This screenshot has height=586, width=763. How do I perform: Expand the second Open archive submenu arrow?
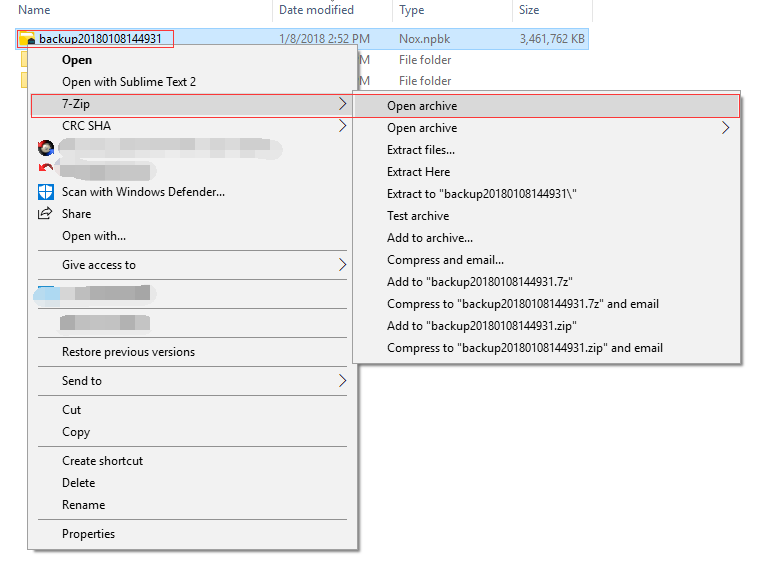pyautogui.click(x=726, y=128)
